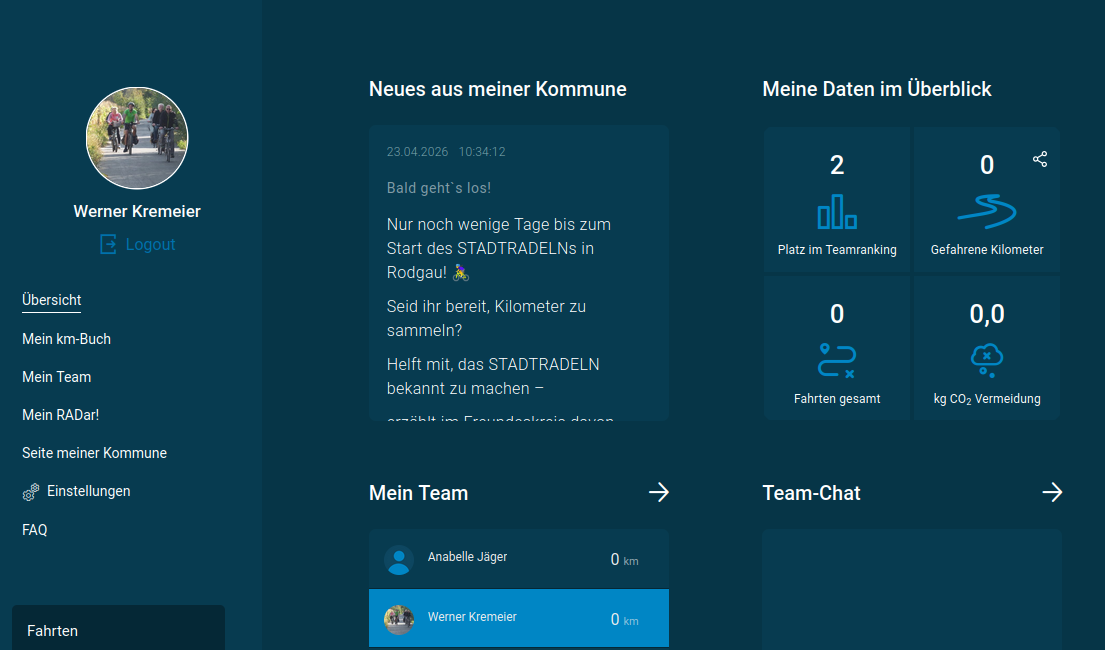
Task: Select Übersicht in the sidebar
Action: click(51, 300)
